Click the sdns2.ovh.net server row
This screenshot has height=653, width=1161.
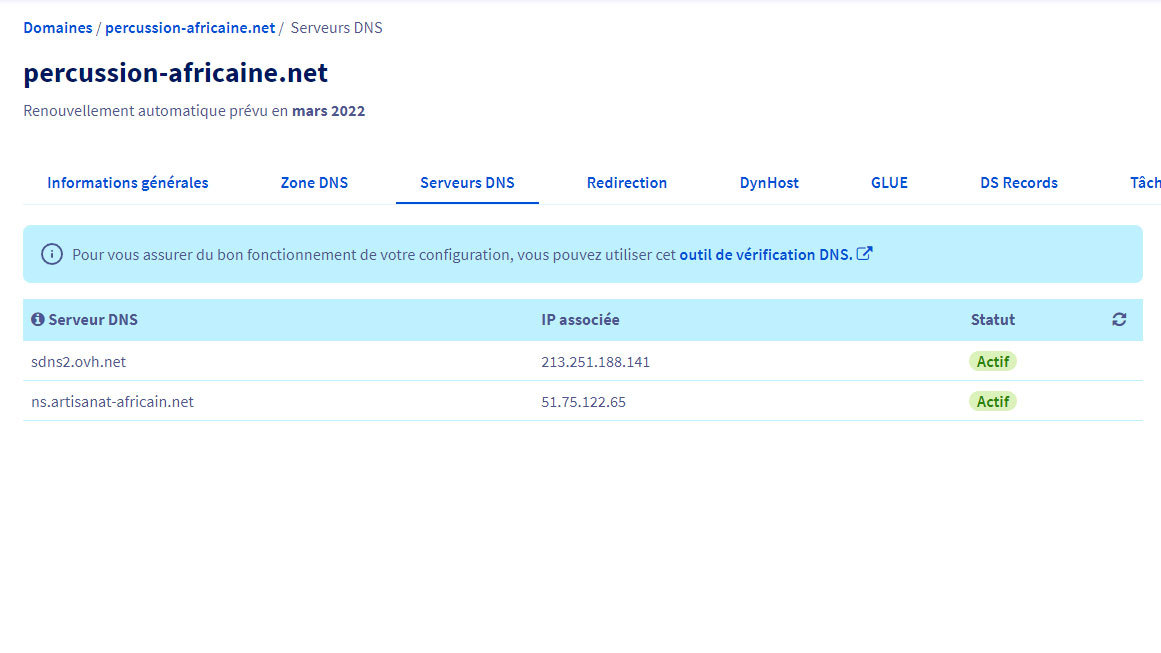click(x=79, y=362)
